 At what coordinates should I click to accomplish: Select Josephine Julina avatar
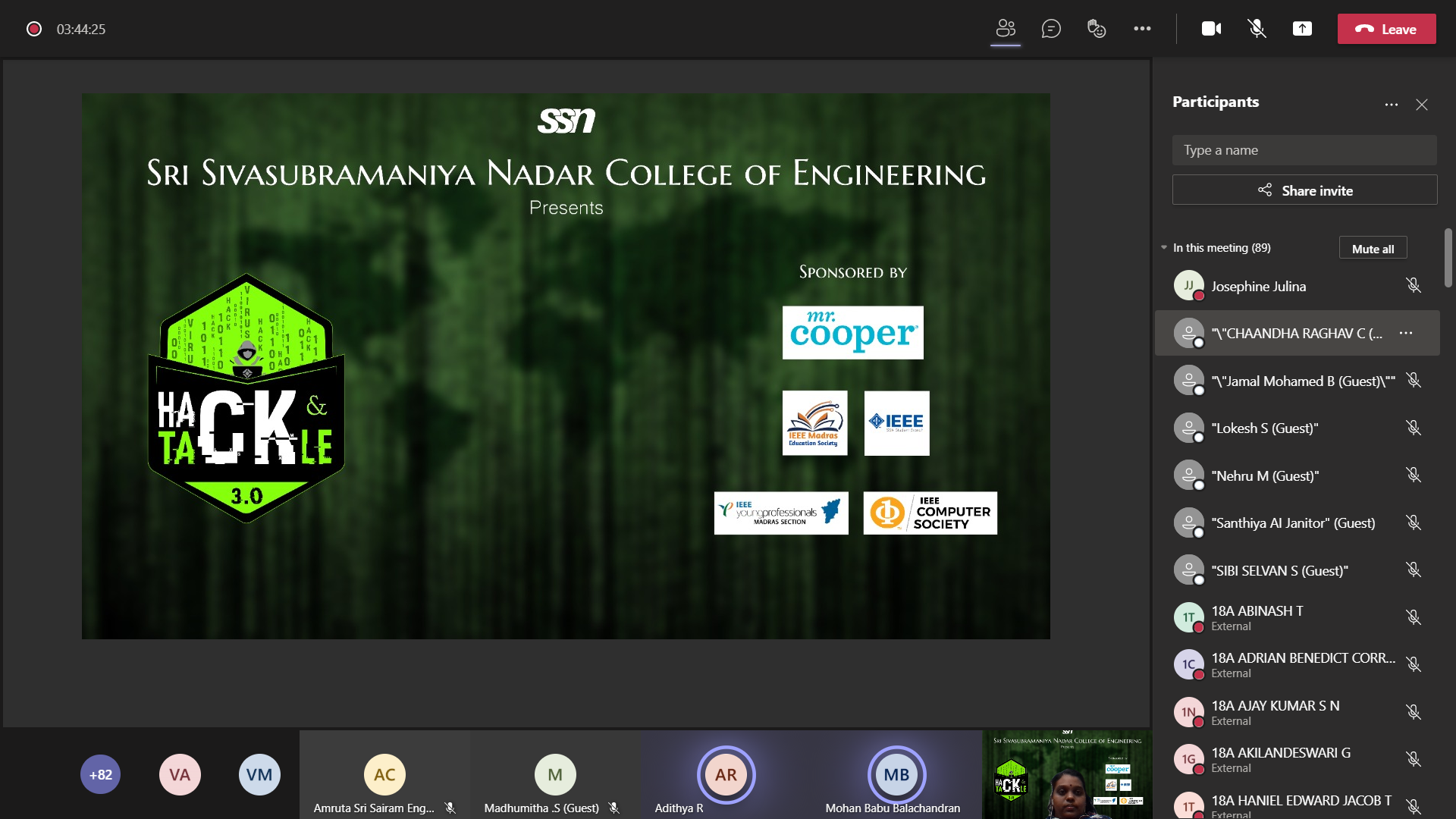[1189, 286]
